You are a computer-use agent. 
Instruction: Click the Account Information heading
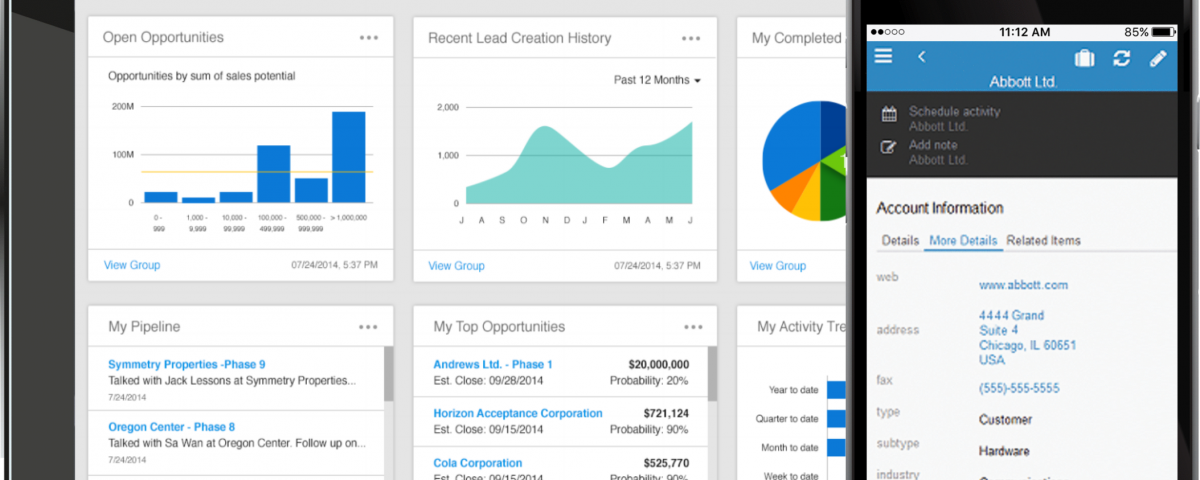[940, 208]
